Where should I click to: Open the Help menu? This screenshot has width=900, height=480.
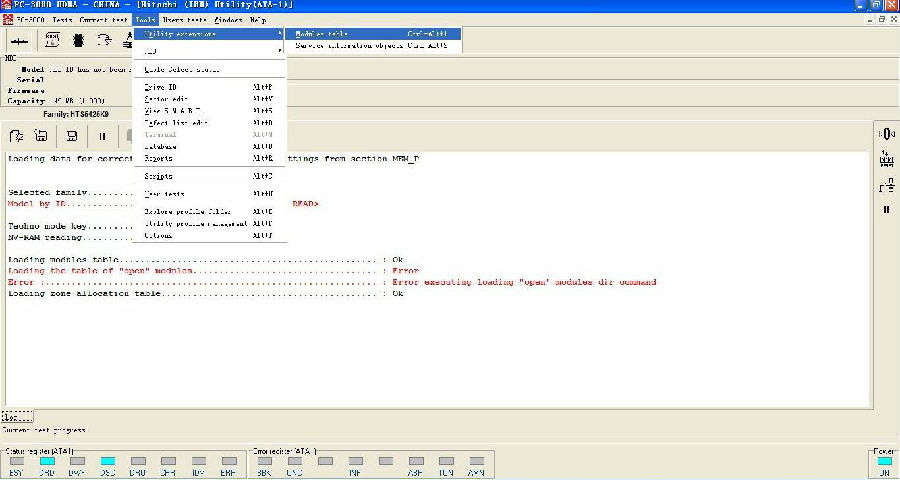[x=258, y=20]
